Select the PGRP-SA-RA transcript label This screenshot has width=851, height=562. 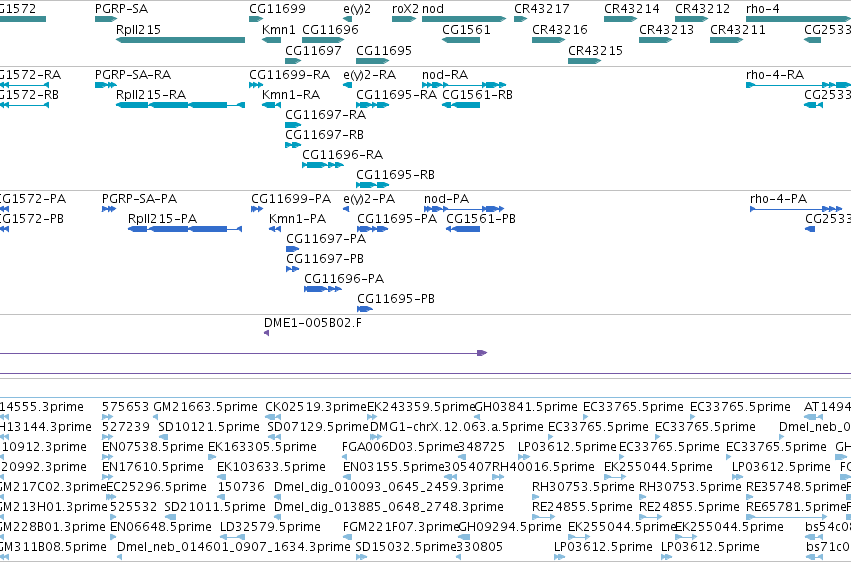[x=132, y=74]
